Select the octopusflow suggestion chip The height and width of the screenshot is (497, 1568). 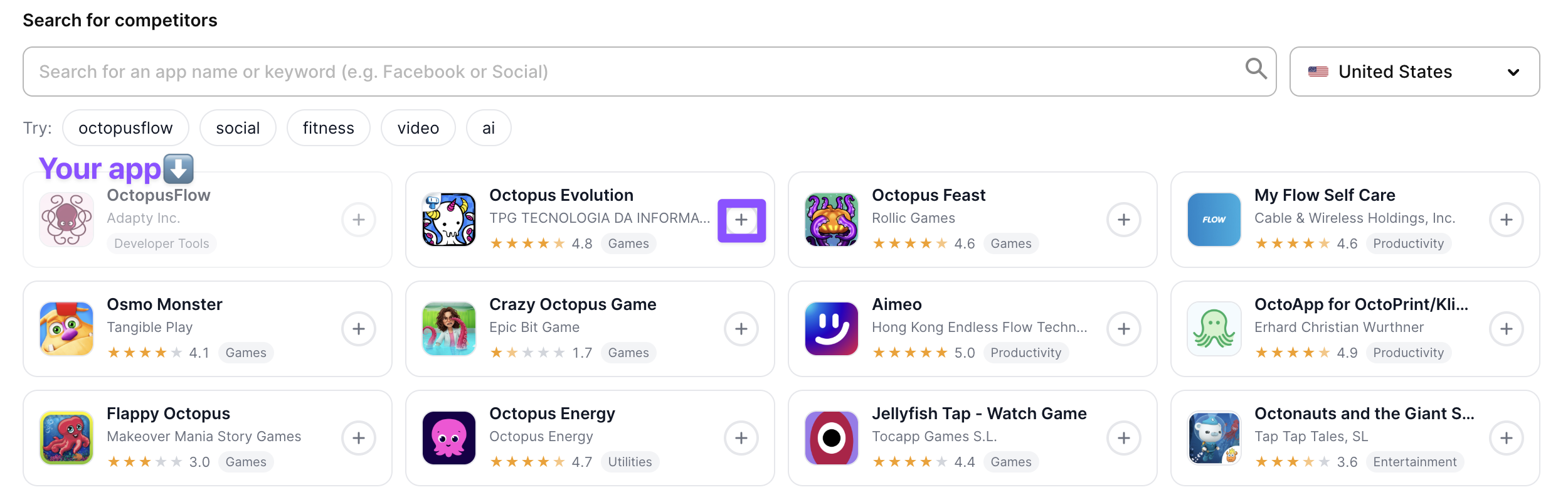125,128
